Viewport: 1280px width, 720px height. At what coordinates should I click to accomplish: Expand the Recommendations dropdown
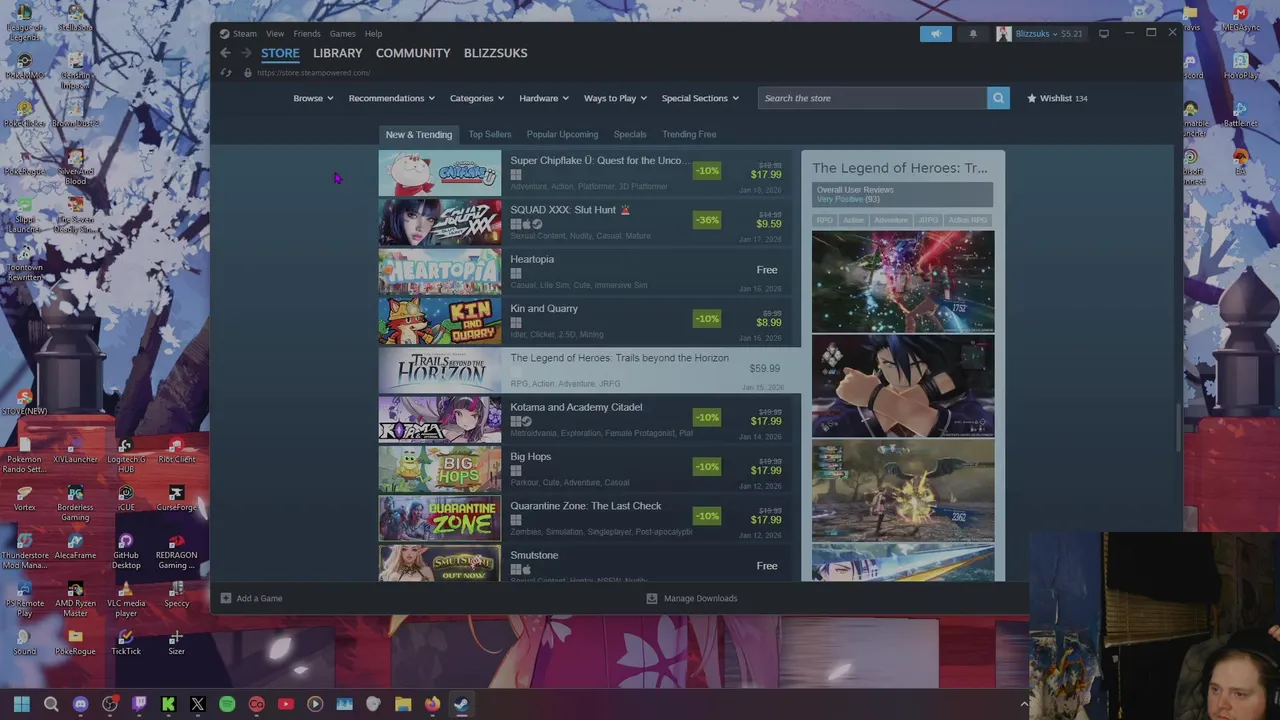coord(391,98)
